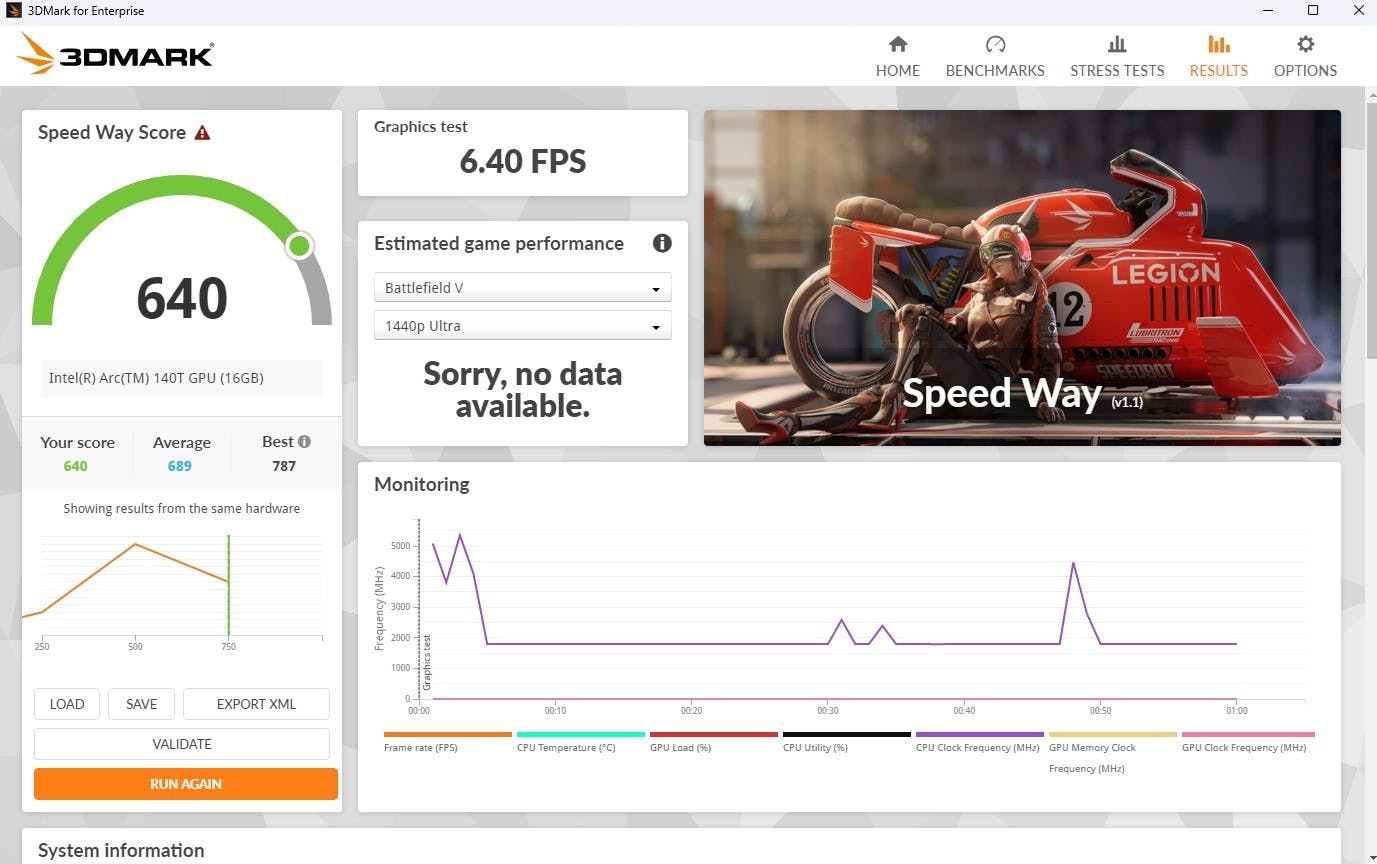Toggle CPU Utility (%) legend series
Screen dimensions: 1377x864
(846, 742)
